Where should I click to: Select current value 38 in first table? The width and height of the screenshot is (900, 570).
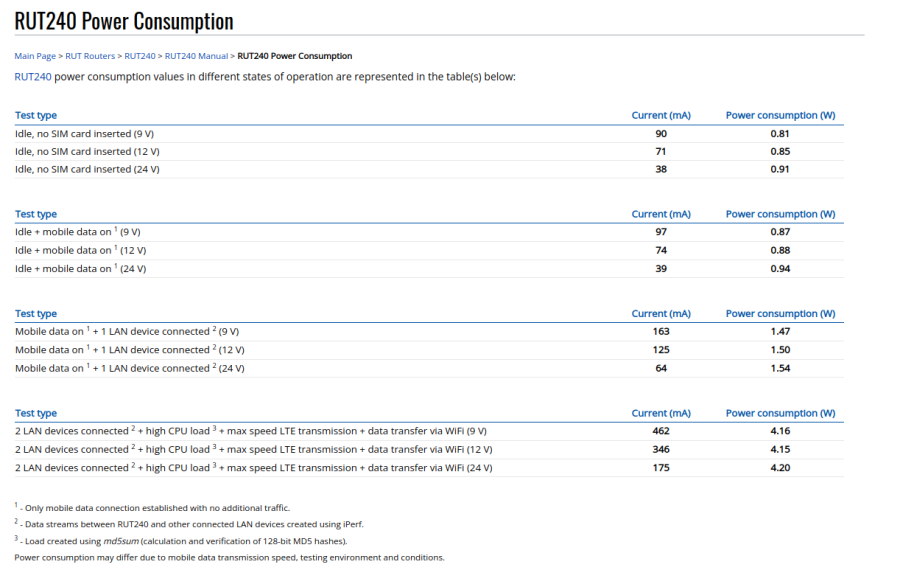tap(661, 169)
